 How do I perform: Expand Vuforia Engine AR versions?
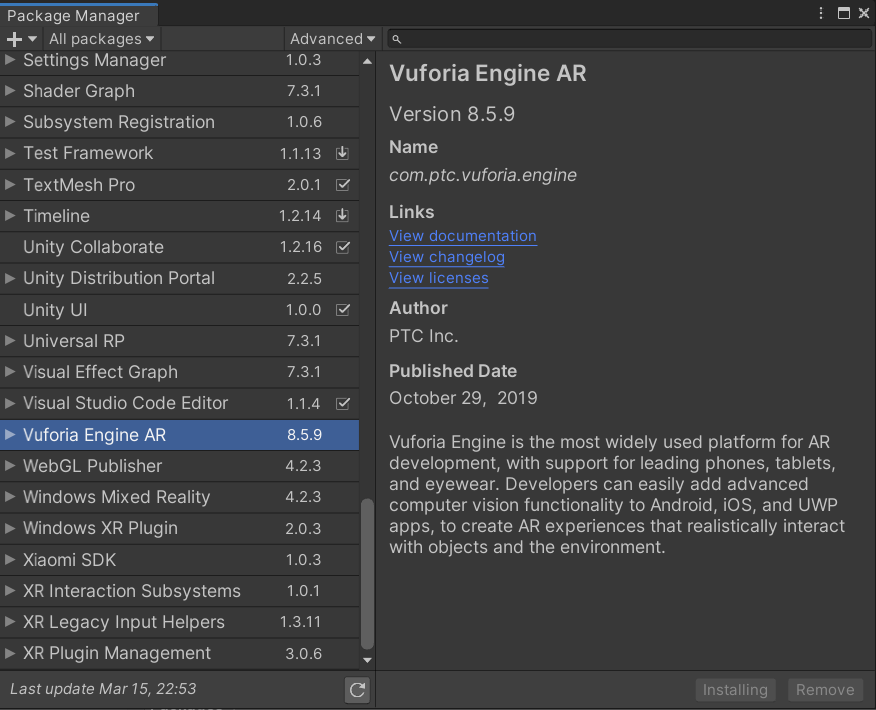click(x=9, y=434)
